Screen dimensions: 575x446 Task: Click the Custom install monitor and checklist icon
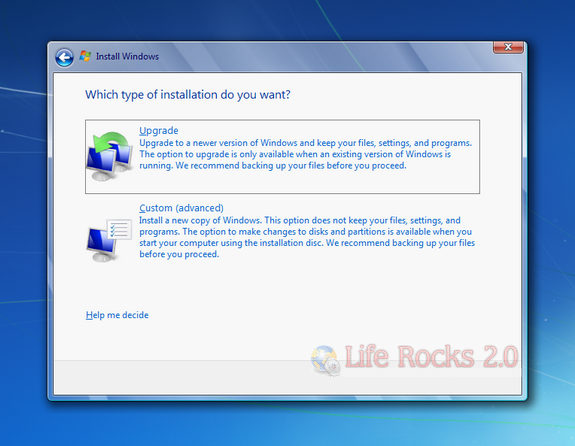point(109,240)
